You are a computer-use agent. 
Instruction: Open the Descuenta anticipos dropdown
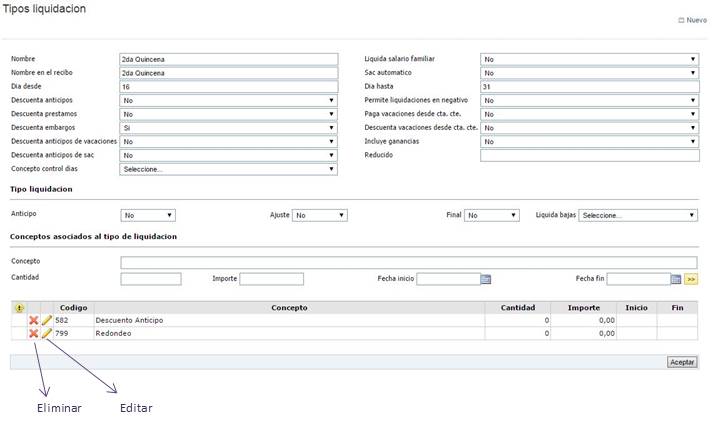(228, 100)
